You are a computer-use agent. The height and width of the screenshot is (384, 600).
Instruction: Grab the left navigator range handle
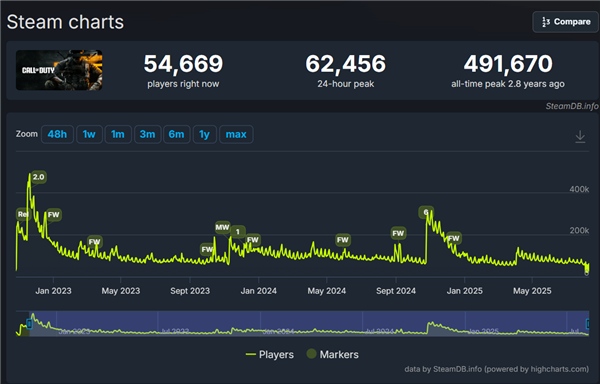tap(29, 324)
